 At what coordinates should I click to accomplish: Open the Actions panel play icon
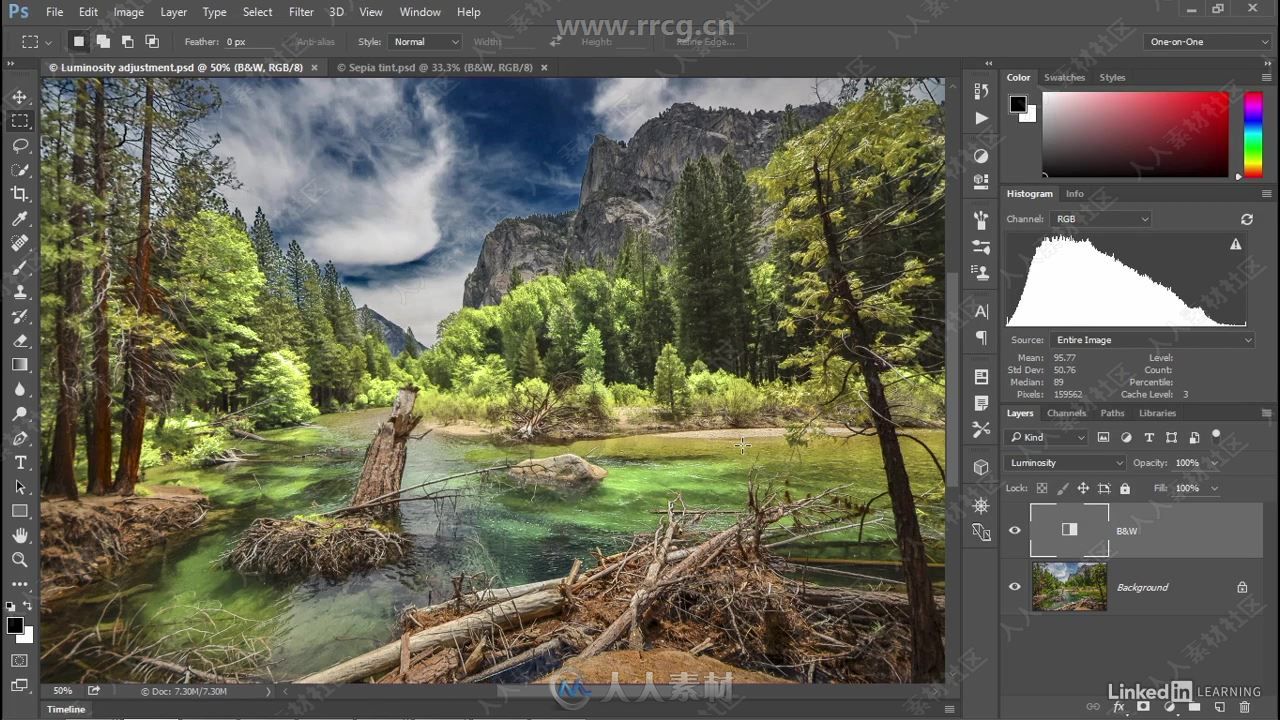[981, 118]
